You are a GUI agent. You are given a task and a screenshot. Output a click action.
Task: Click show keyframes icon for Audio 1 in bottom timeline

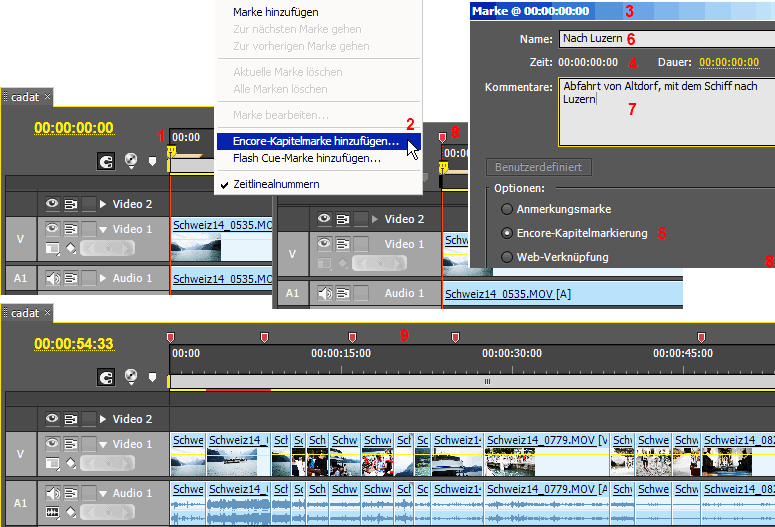(71, 512)
